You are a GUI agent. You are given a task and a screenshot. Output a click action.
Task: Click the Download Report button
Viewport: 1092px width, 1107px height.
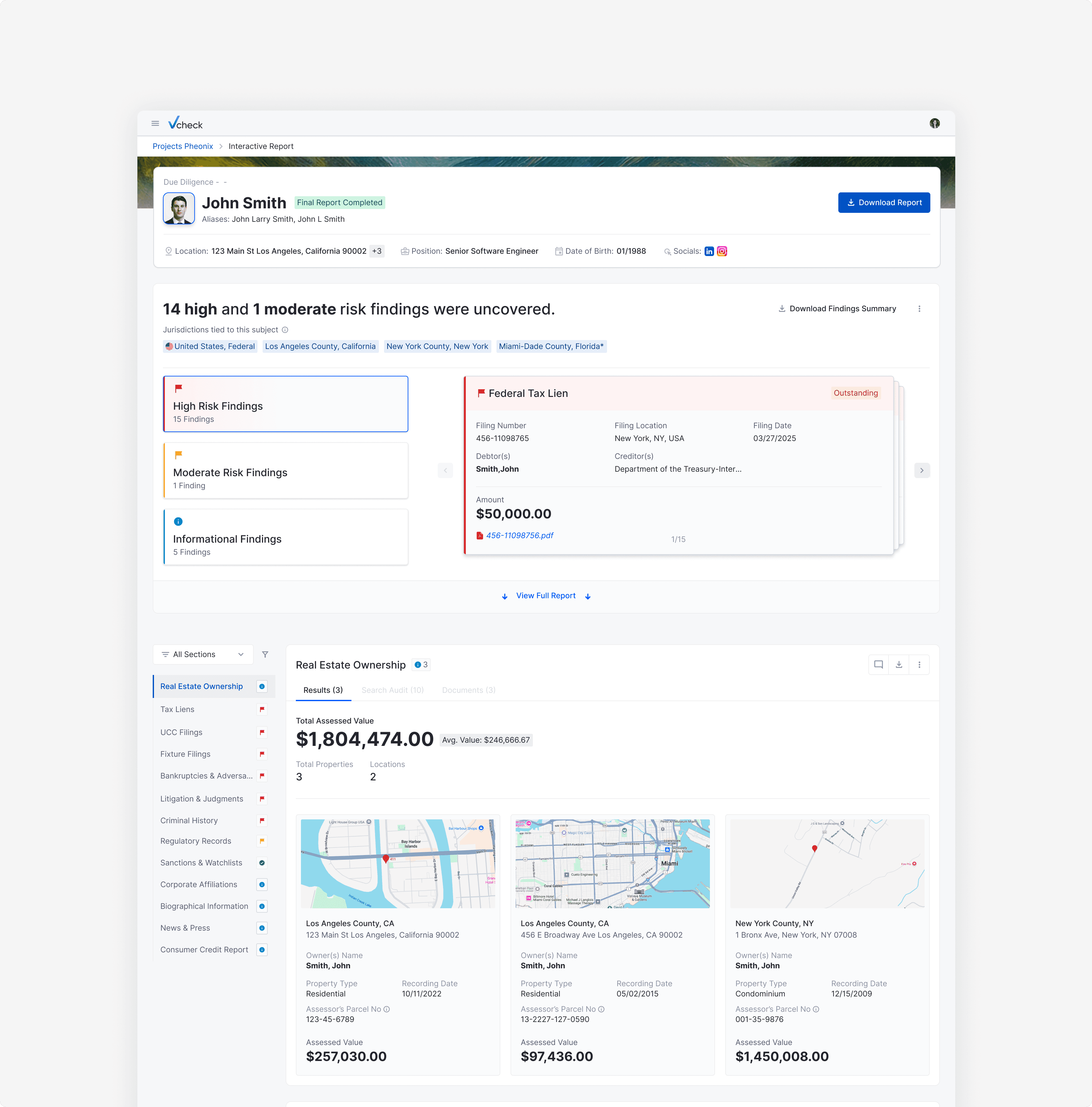[883, 203]
